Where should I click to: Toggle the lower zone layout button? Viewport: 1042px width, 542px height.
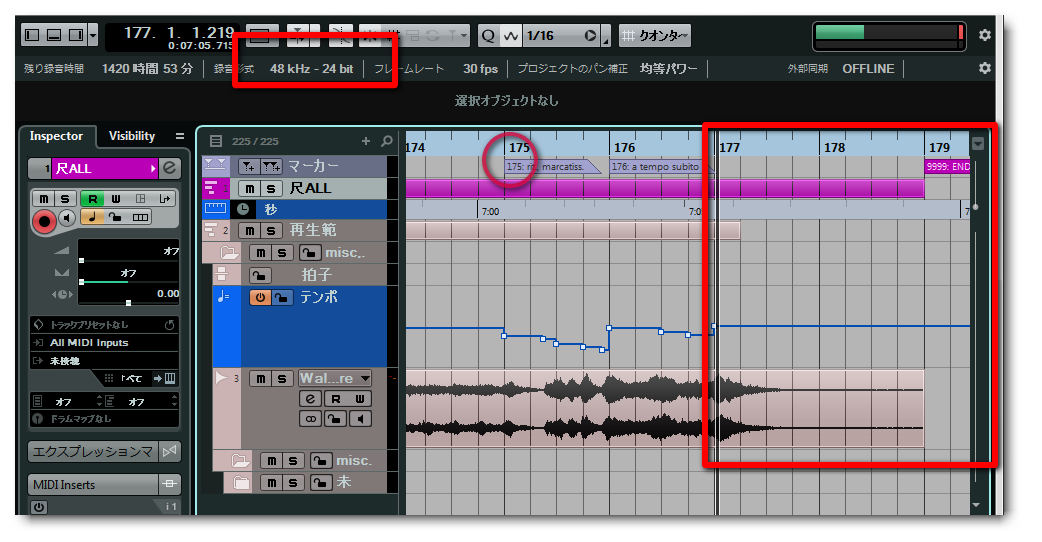pos(54,35)
